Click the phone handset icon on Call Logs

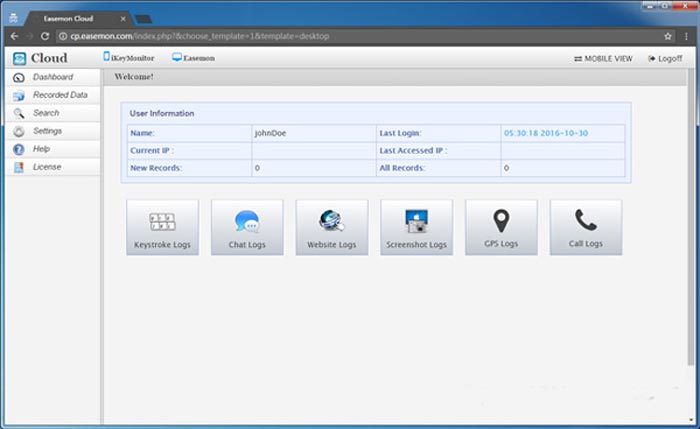click(x=586, y=220)
